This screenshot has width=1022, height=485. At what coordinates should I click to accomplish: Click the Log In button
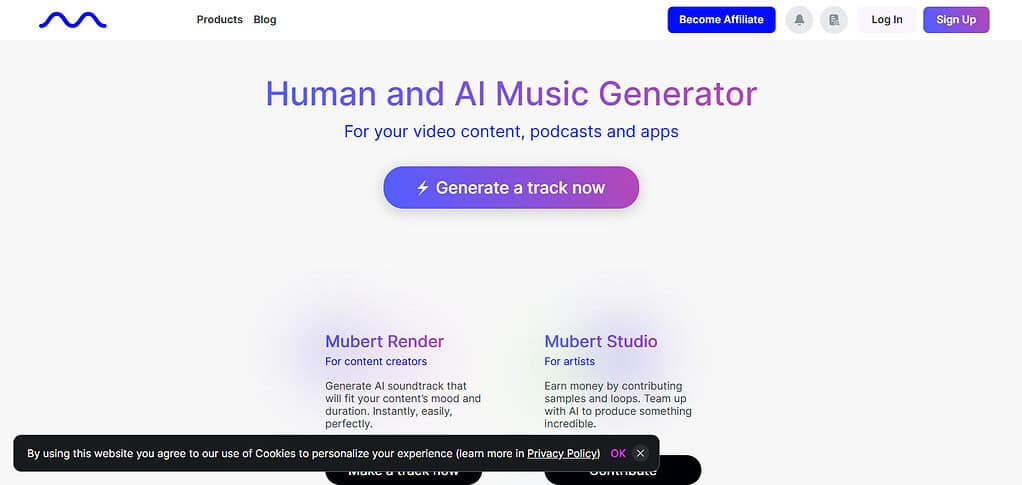[x=886, y=20]
